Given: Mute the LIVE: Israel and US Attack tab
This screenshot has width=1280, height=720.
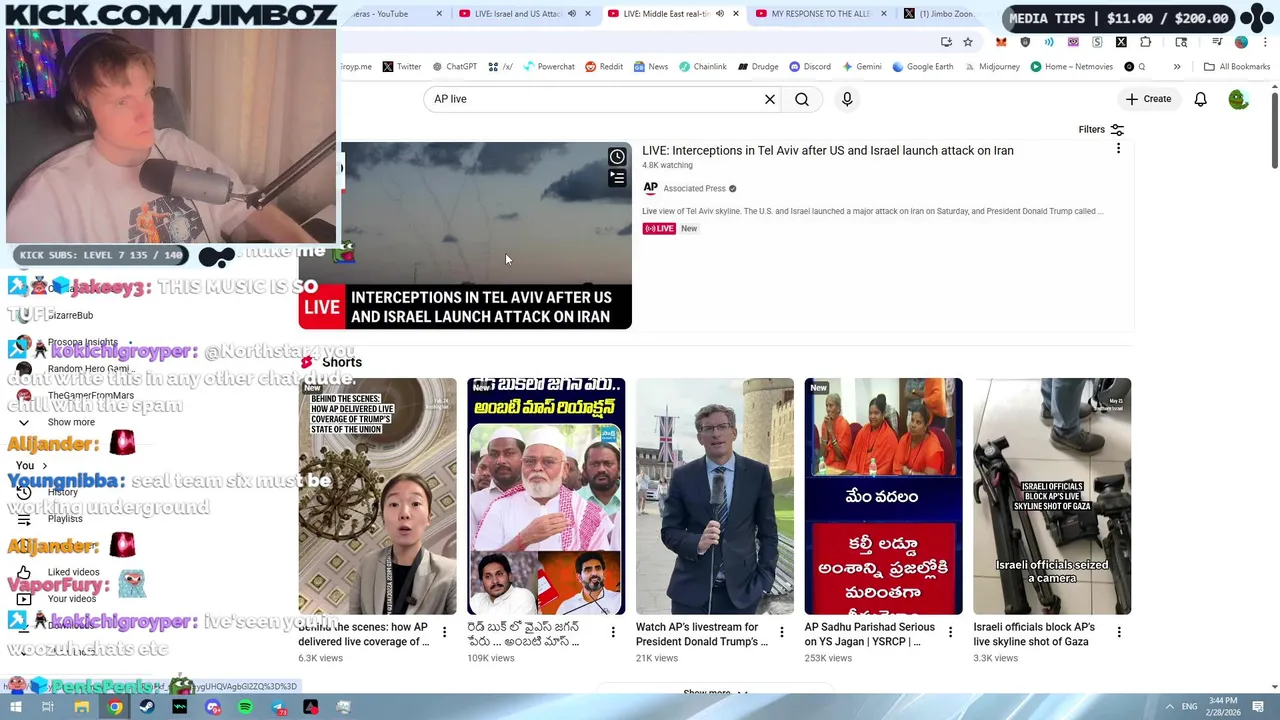Looking at the screenshot, I should [x=572, y=14].
